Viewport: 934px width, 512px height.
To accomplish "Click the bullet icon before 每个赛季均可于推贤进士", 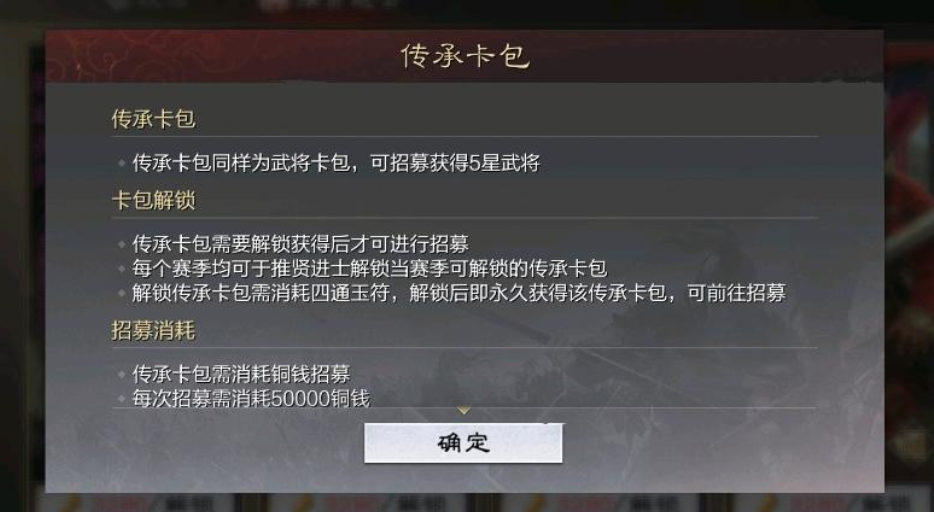I will (x=122, y=268).
